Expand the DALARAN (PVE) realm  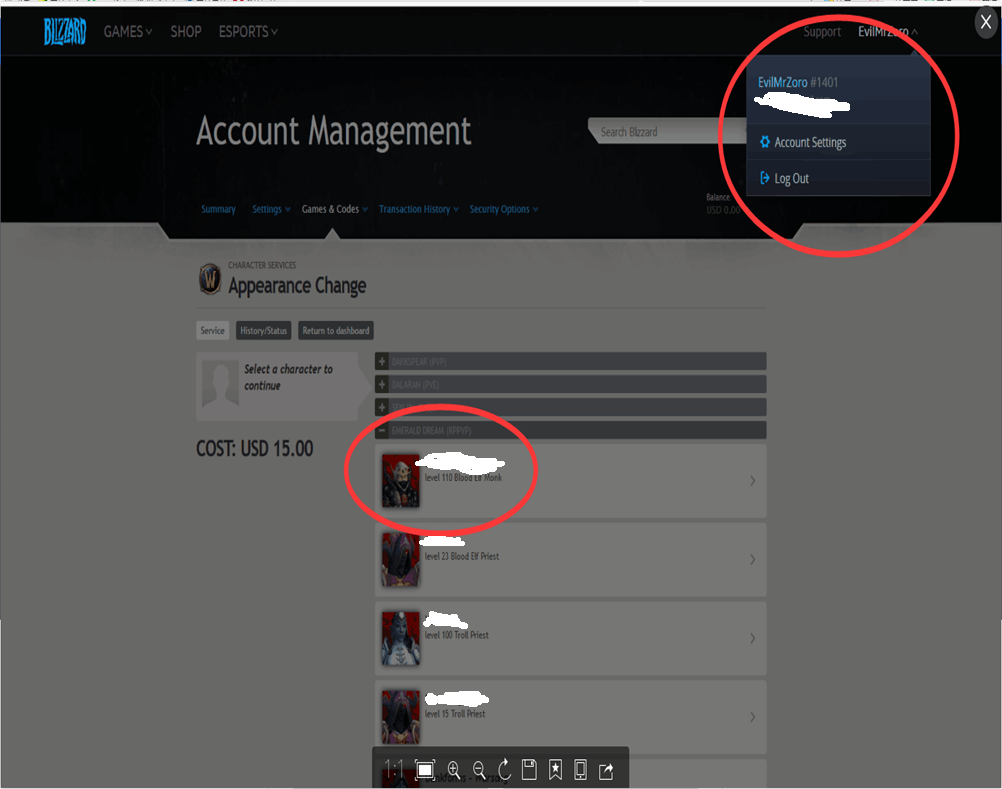click(x=571, y=385)
